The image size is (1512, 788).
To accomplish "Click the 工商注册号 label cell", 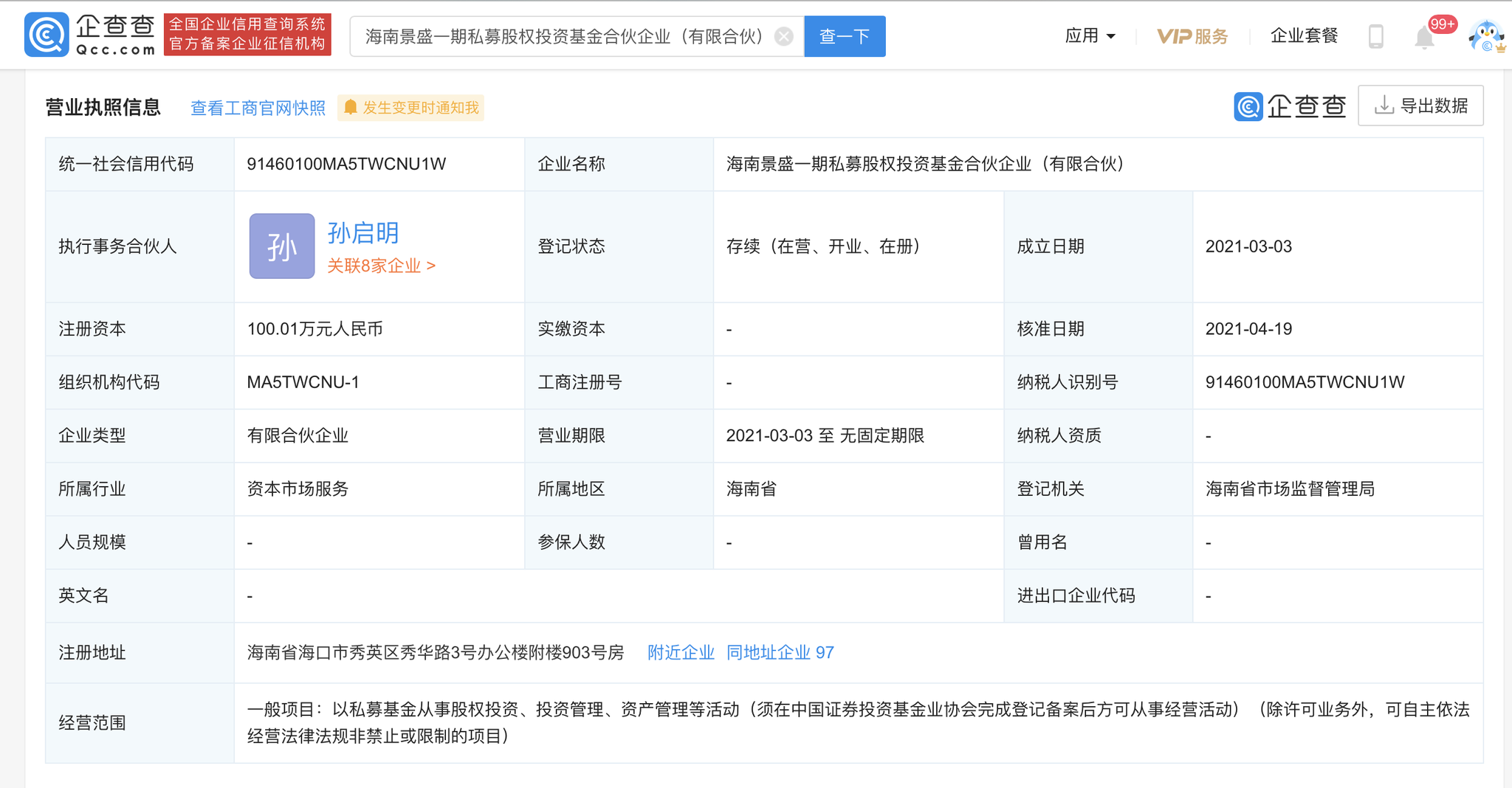I will click(x=619, y=382).
